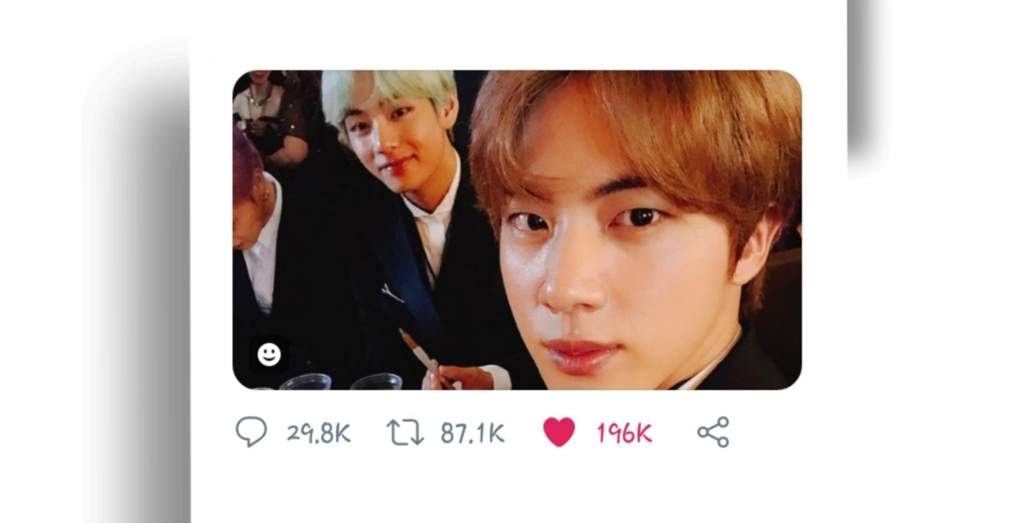1024x523 pixels.
Task: Unlike the tweet via the pink heart
Action: (559, 432)
